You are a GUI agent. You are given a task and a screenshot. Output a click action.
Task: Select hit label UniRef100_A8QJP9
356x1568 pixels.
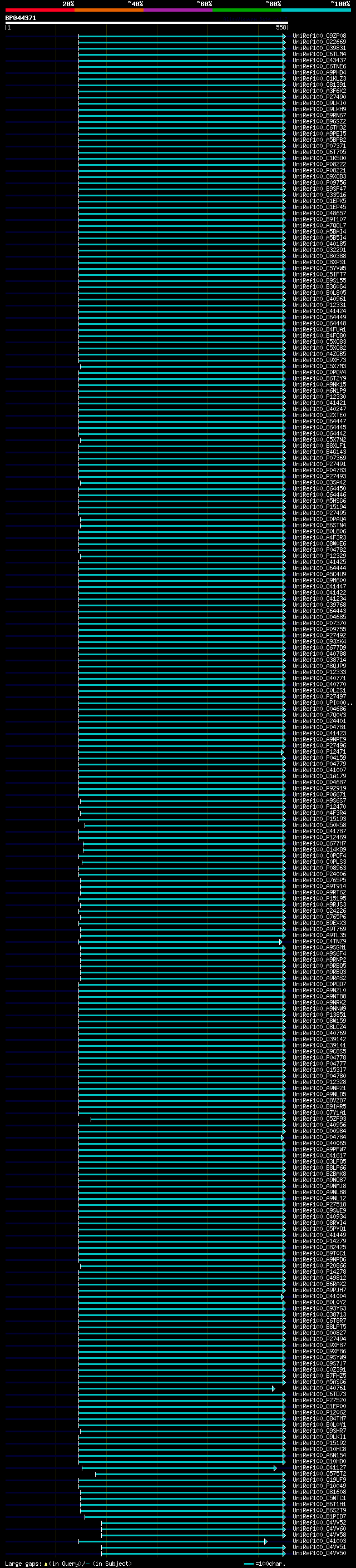point(319,666)
